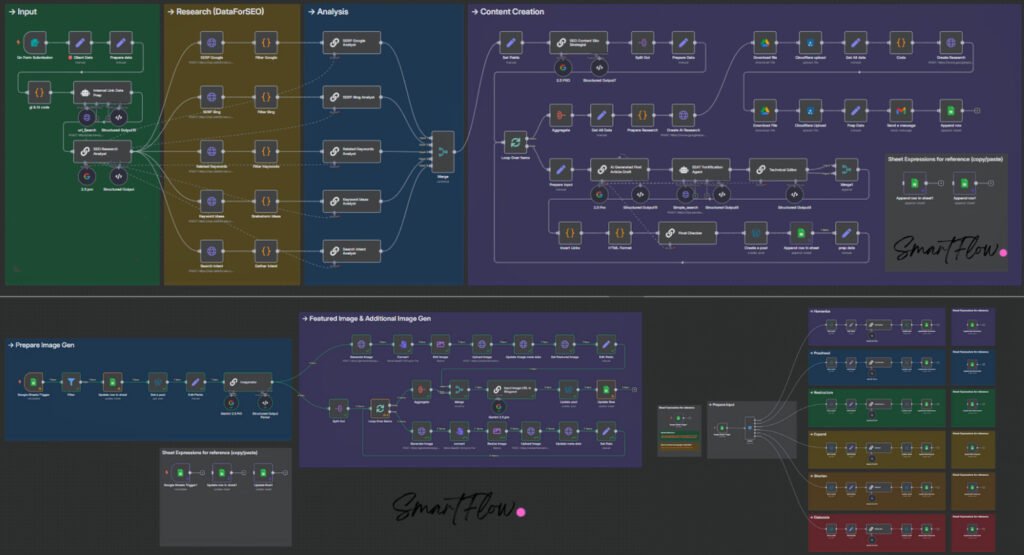The height and width of the screenshot is (555, 1024).
Task: Click the Create a post WordPress node
Action: click(x=755, y=231)
